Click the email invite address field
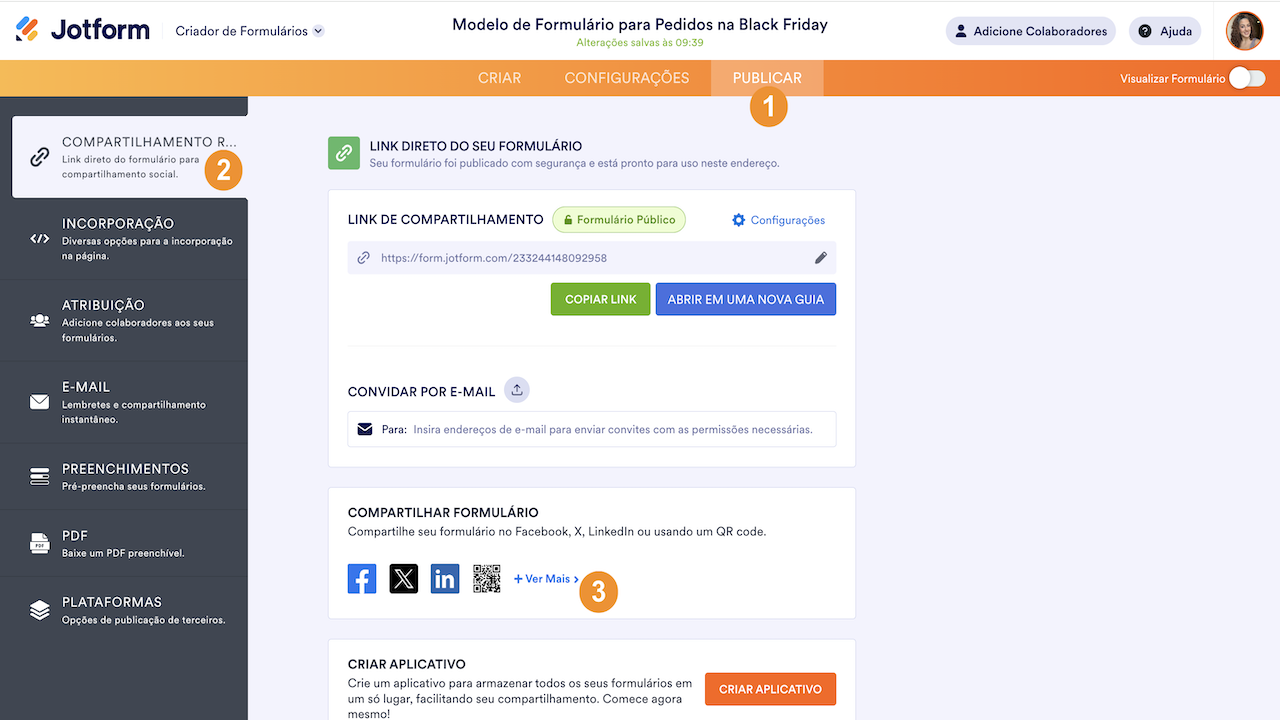Viewport: 1280px width, 720px height. pos(612,429)
